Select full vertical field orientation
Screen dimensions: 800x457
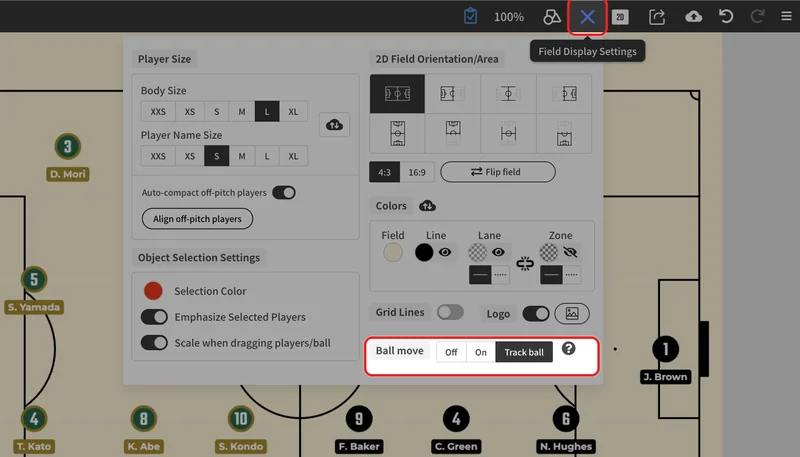(x=397, y=133)
